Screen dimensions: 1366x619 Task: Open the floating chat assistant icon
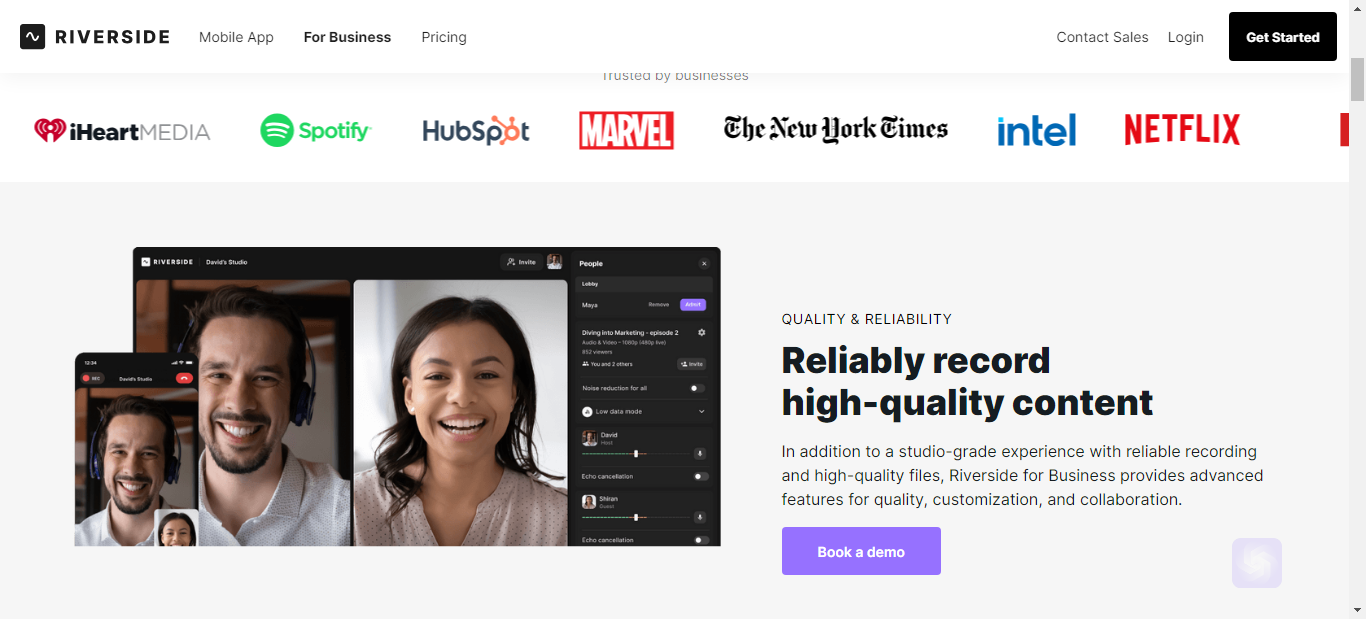[1257, 563]
